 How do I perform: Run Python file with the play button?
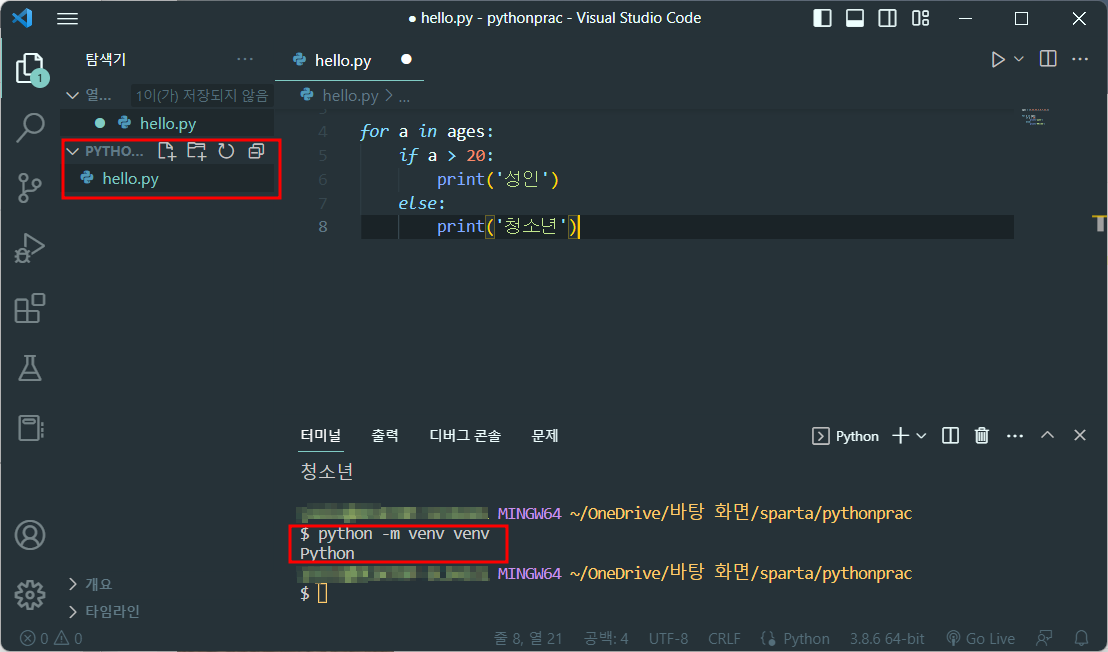tap(998, 59)
